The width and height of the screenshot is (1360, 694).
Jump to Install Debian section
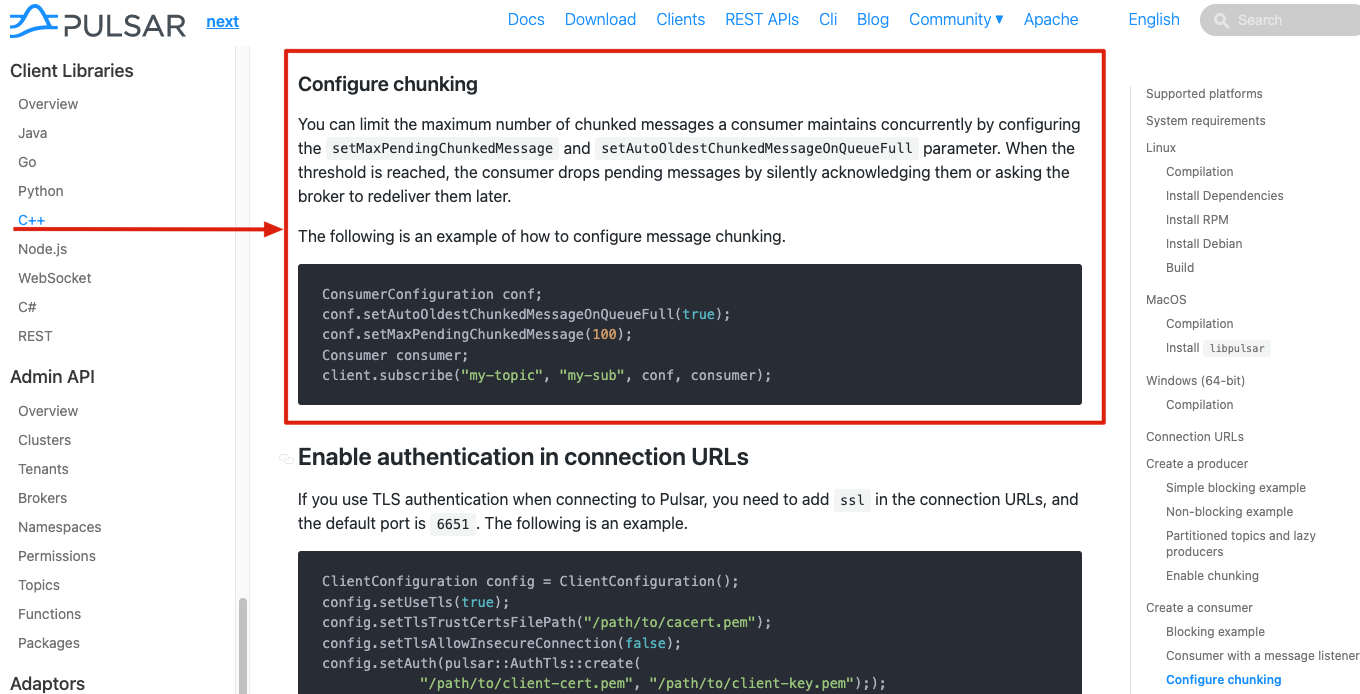[x=1204, y=244]
